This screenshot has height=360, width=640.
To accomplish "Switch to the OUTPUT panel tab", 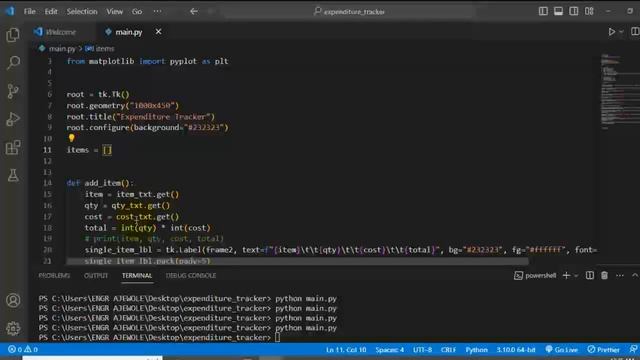I will (96, 276).
